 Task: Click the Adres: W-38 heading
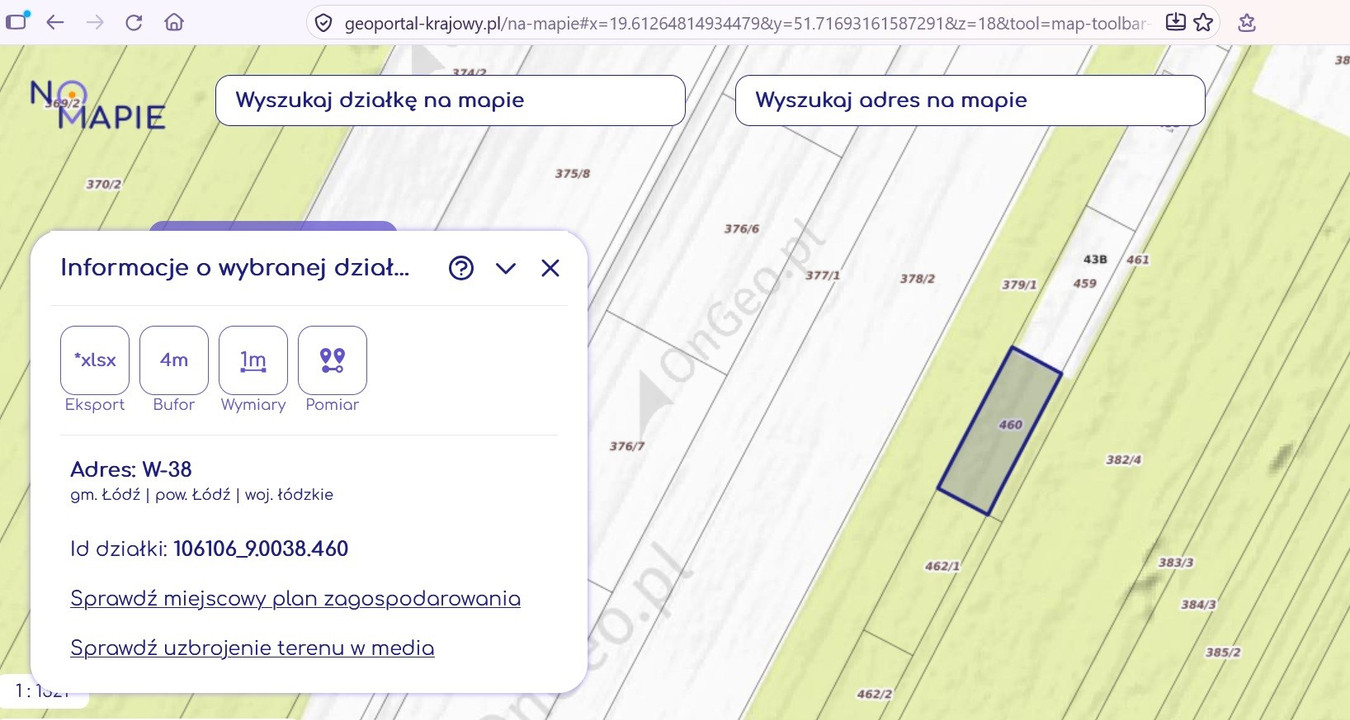(x=131, y=469)
